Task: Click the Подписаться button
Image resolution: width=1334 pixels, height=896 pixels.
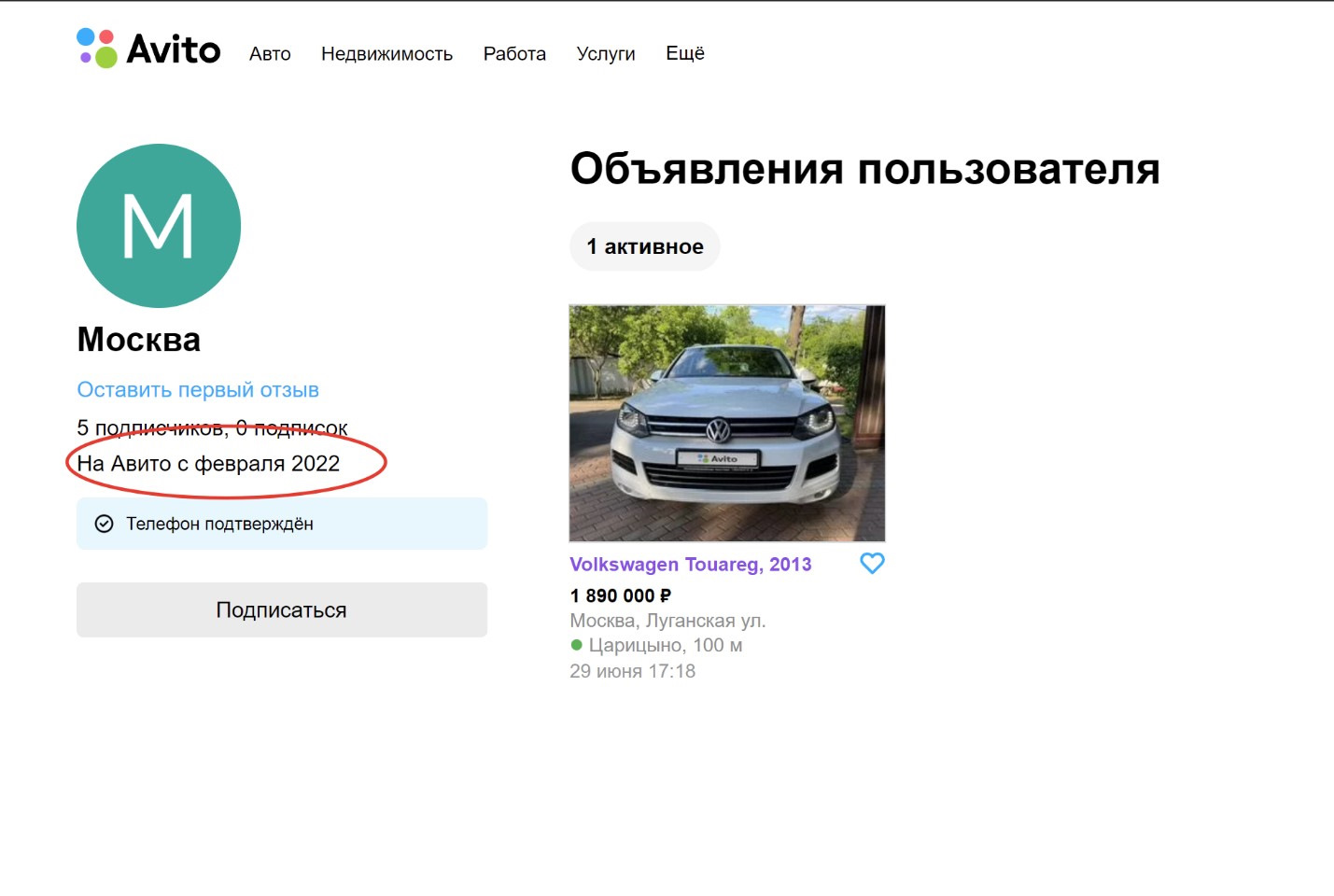Action: tap(282, 610)
